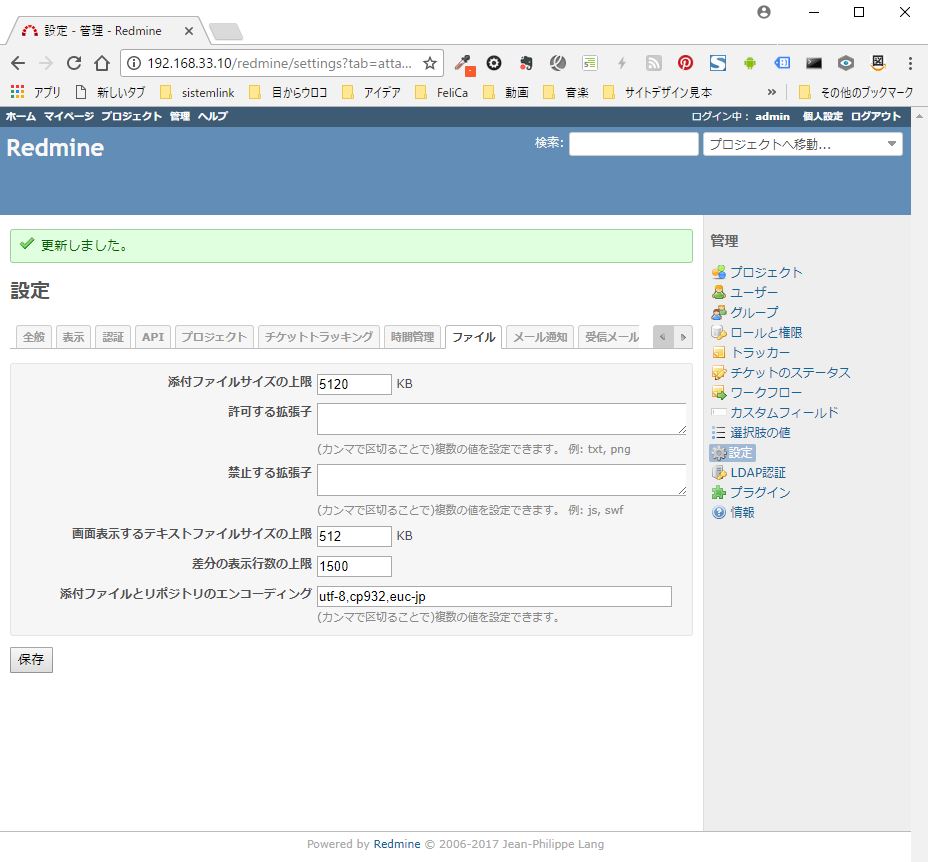Image resolution: width=928 pixels, height=862 pixels.
Task: Expand the プロジェクトへ移動 dropdown
Action: tap(803, 144)
